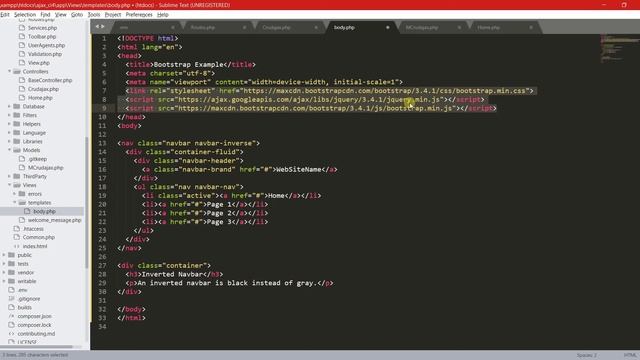Expand the ThirdParty folder
This screenshot has width=640, height=360.
[x=9, y=176]
